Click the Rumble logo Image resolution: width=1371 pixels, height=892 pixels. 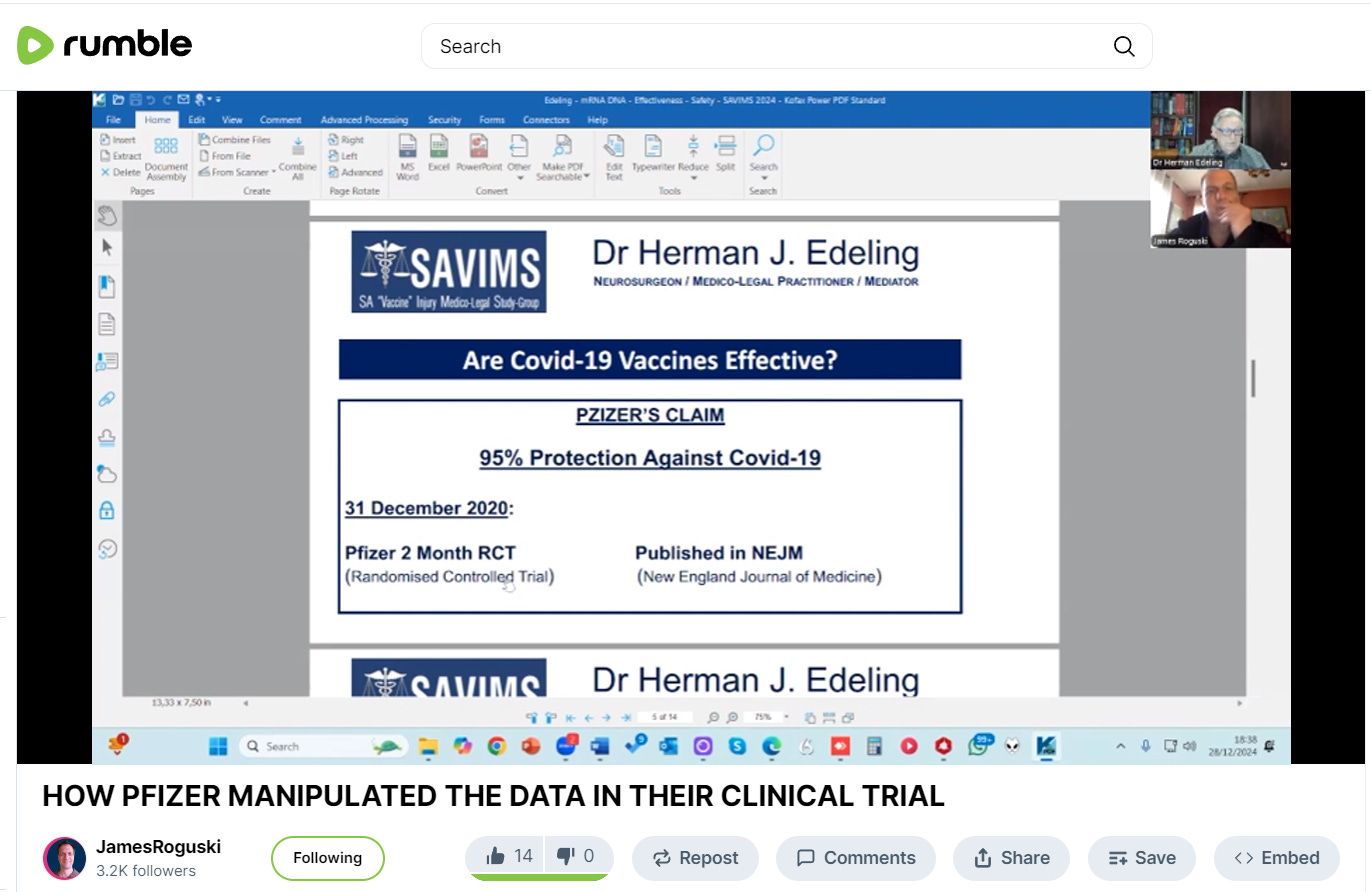point(104,45)
